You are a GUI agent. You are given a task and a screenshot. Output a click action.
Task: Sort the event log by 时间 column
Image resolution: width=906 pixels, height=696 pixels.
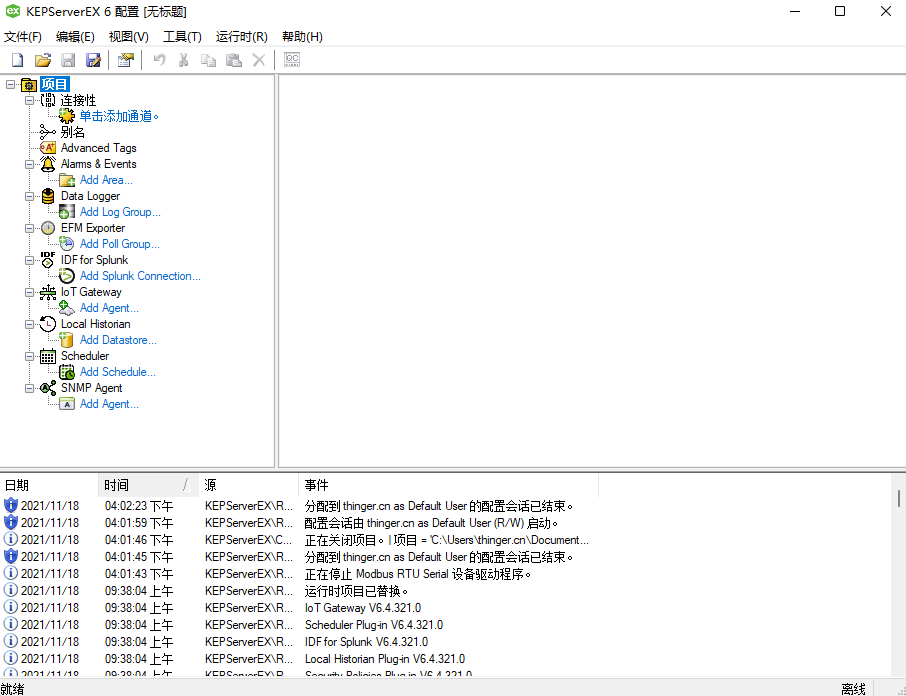coord(140,485)
